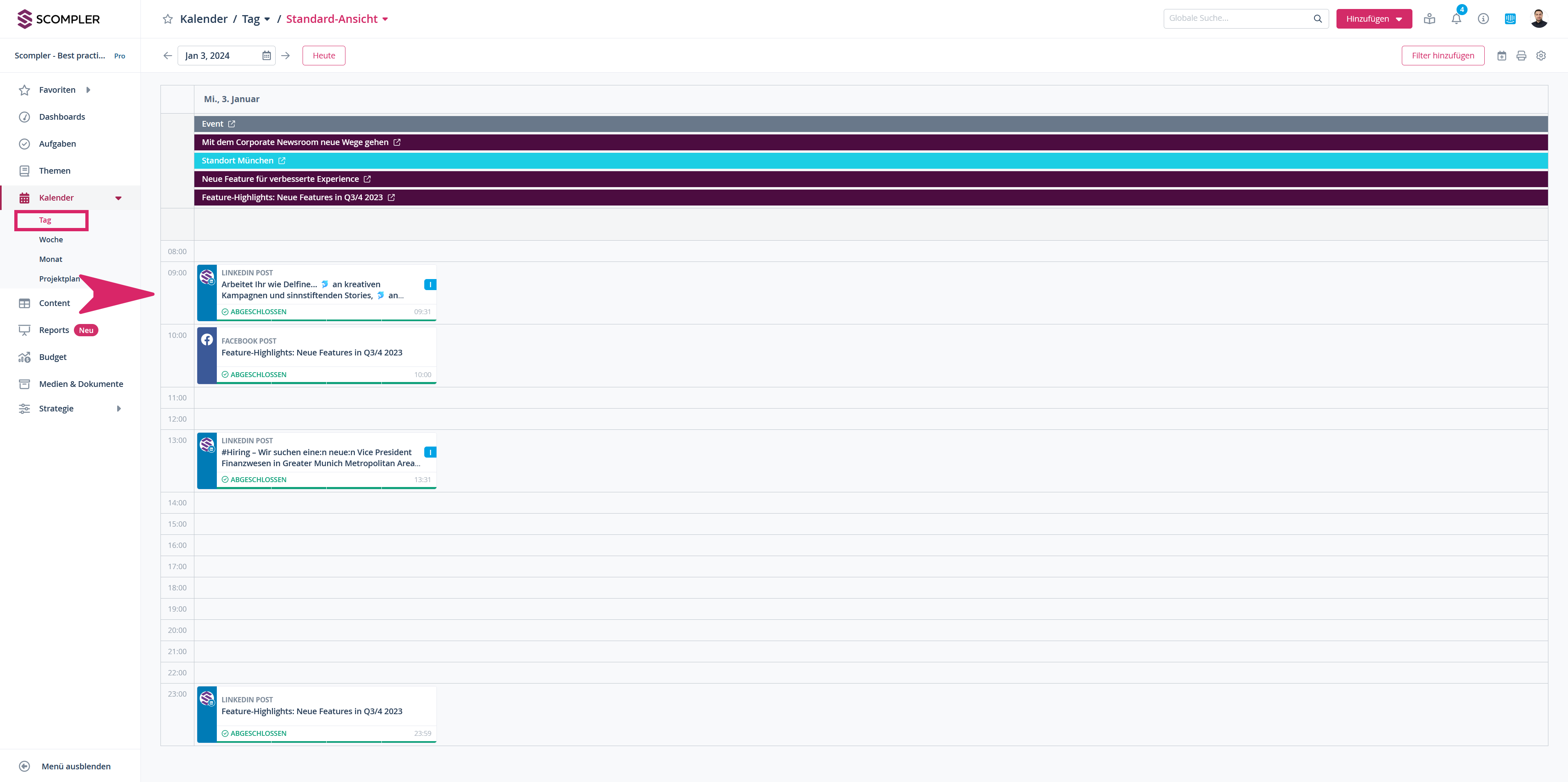Open external link icon on Event bar
The width and height of the screenshot is (1568, 782).
pos(231,124)
